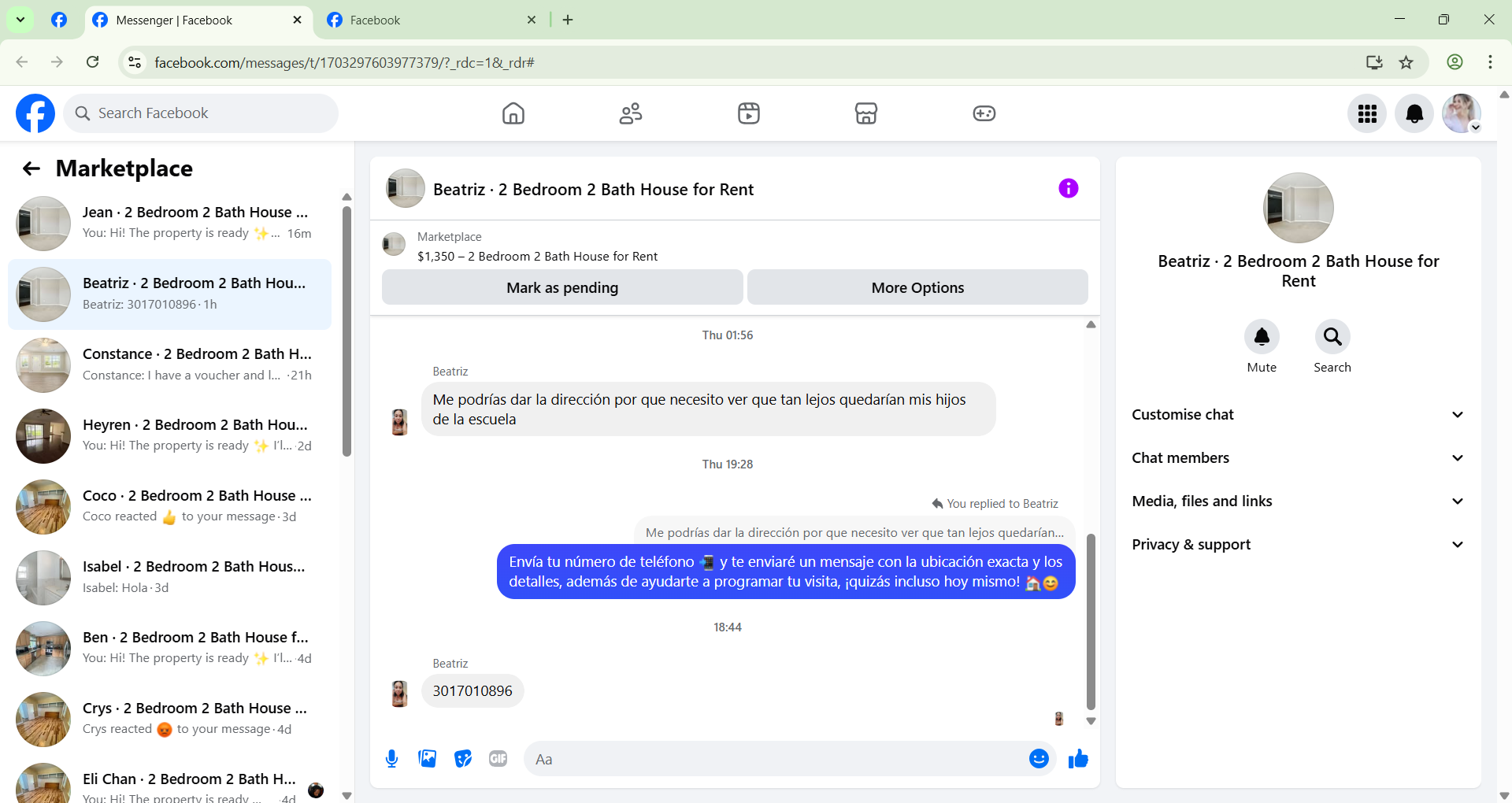Open Beatriz conversation in list
Viewport: 1512px width, 803px height.
tap(169, 294)
